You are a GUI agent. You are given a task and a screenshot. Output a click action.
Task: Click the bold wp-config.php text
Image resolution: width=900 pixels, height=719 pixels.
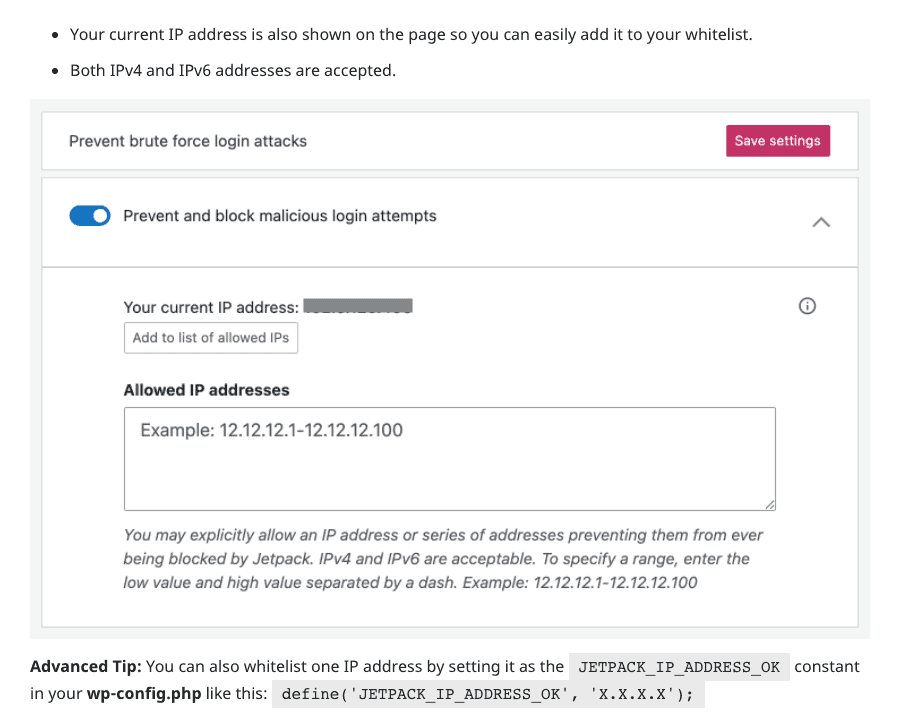coord(144,694)
